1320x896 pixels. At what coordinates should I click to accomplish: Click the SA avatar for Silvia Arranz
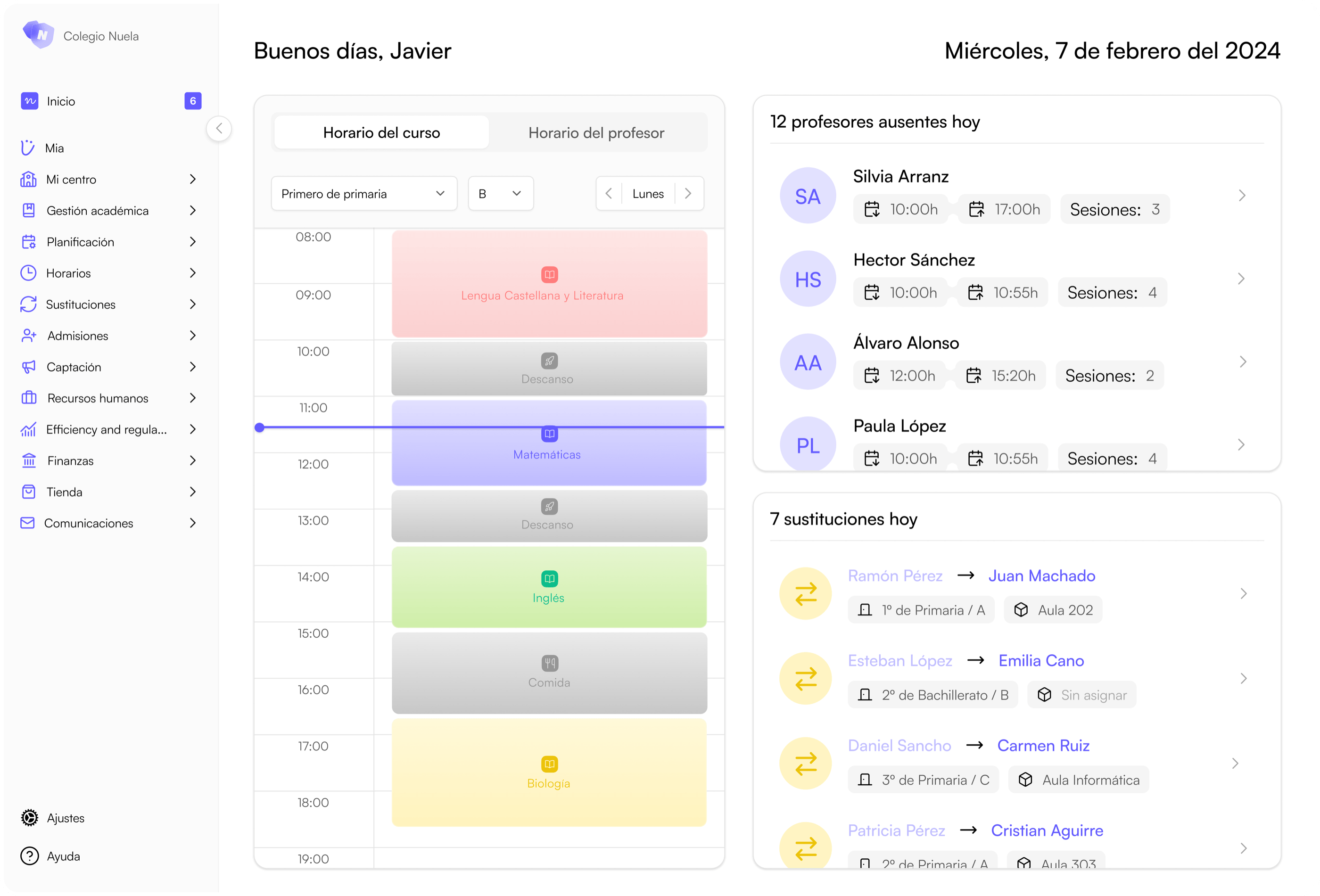coord(808,196)
